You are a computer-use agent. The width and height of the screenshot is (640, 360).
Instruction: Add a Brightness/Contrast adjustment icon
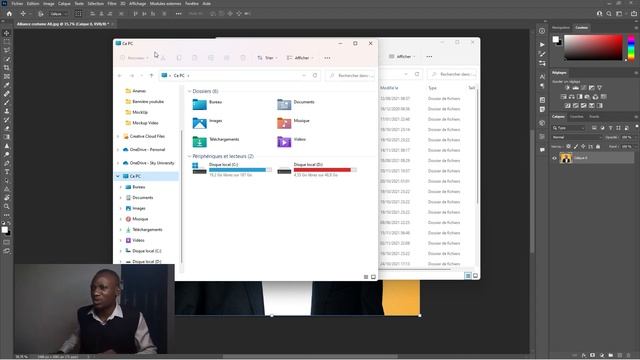coord(567,88)
